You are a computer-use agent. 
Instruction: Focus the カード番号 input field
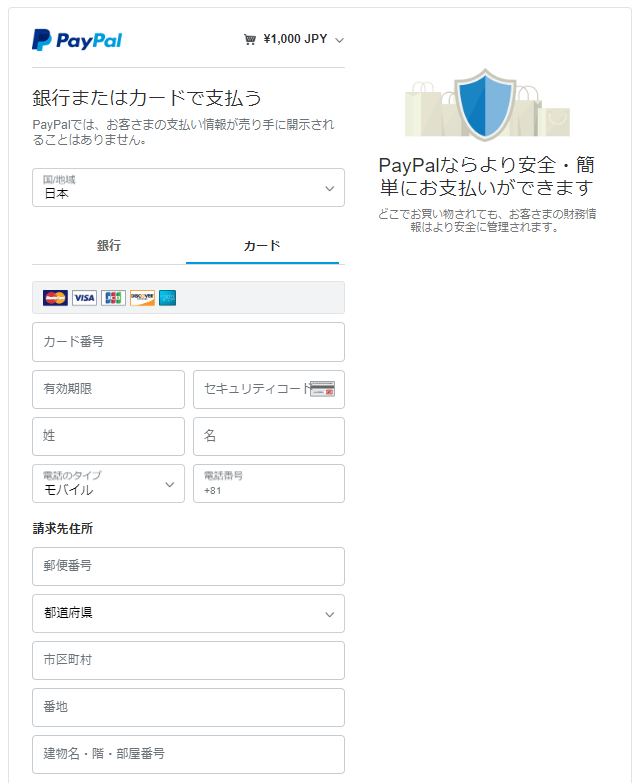(x=188, y=342)
